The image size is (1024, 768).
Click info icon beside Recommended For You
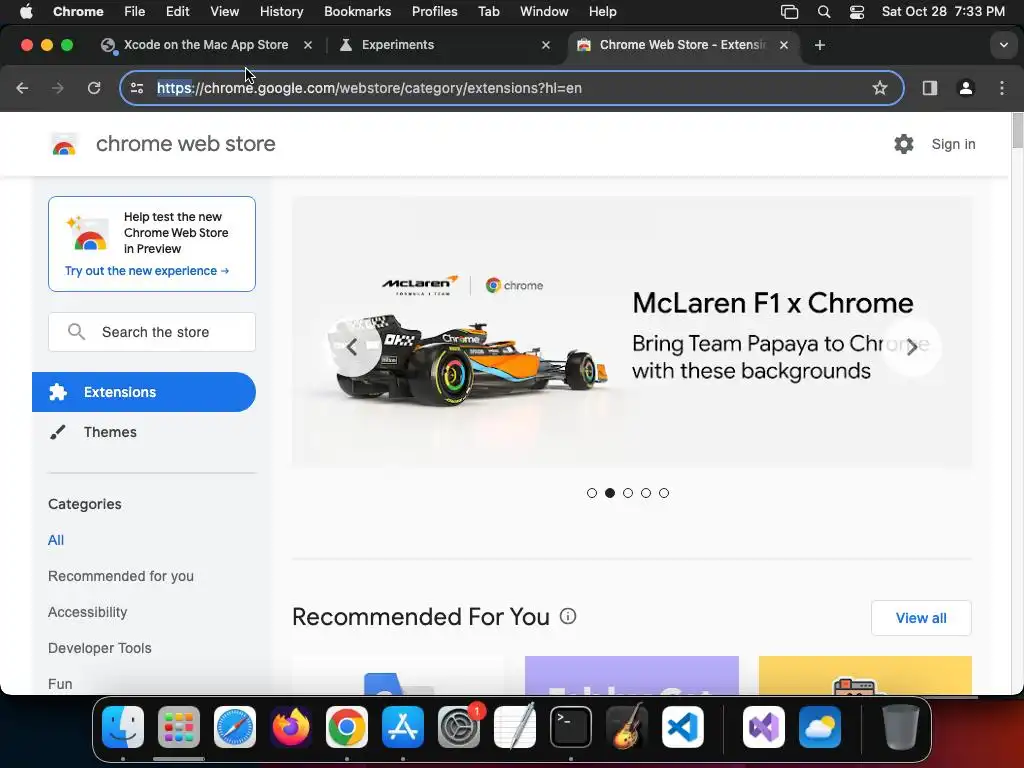(x=568, y=616)
